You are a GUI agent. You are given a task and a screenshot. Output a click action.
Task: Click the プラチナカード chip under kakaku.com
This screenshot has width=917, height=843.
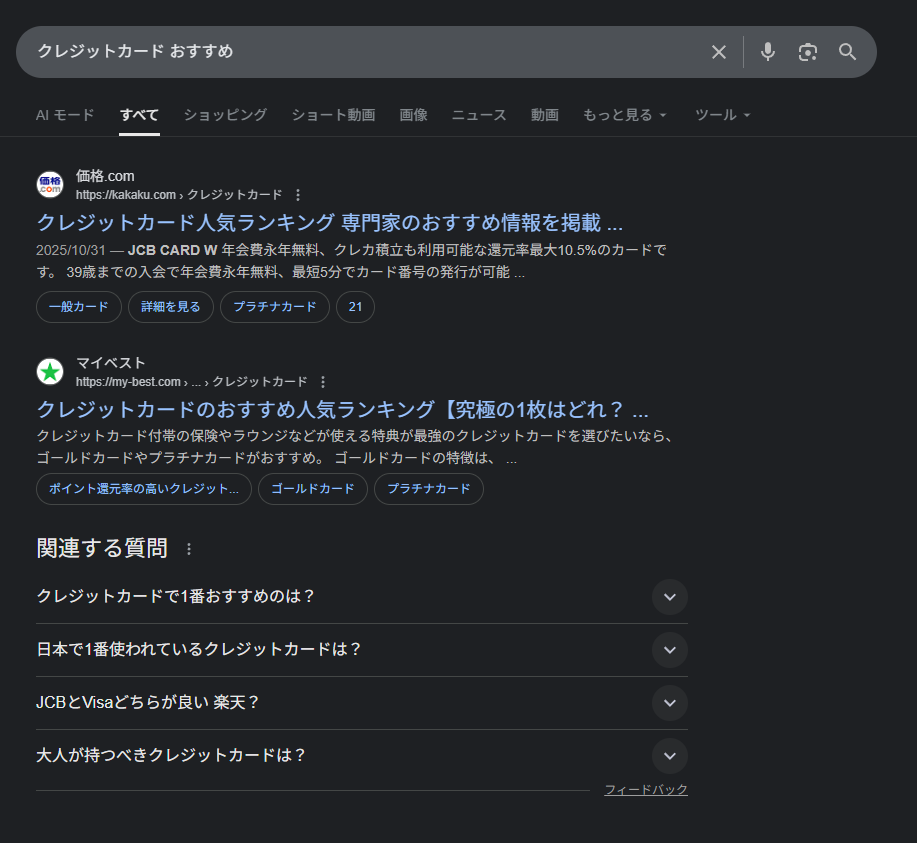274,307
